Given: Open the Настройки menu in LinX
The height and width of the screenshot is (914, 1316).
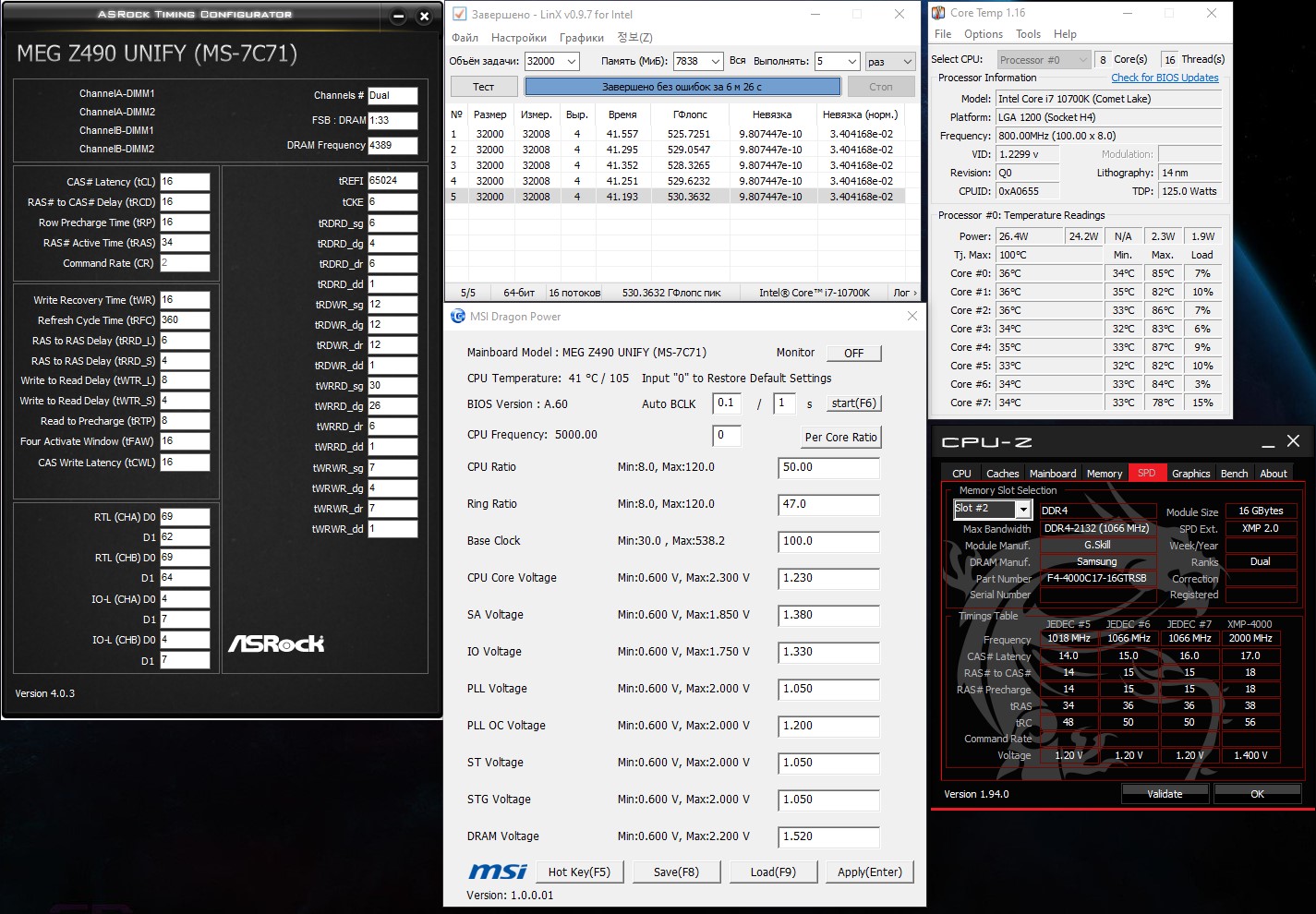Looking at the screenshot, I should 519,38.
